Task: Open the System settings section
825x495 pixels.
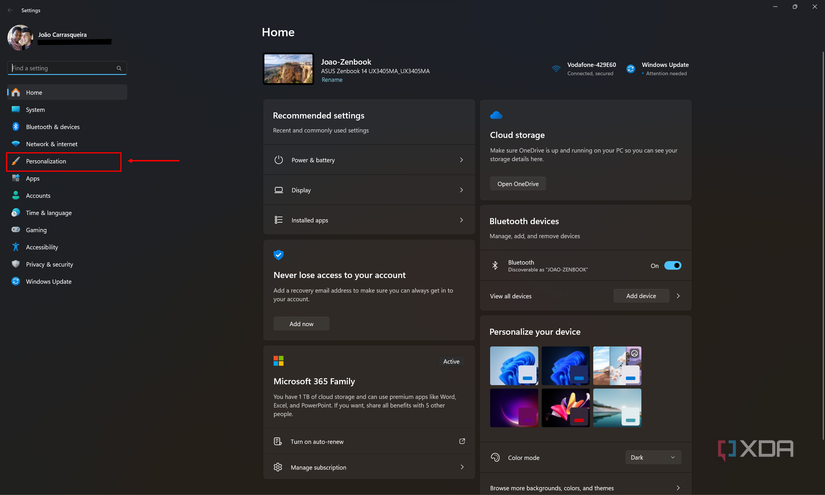Action: click(67, 109)
